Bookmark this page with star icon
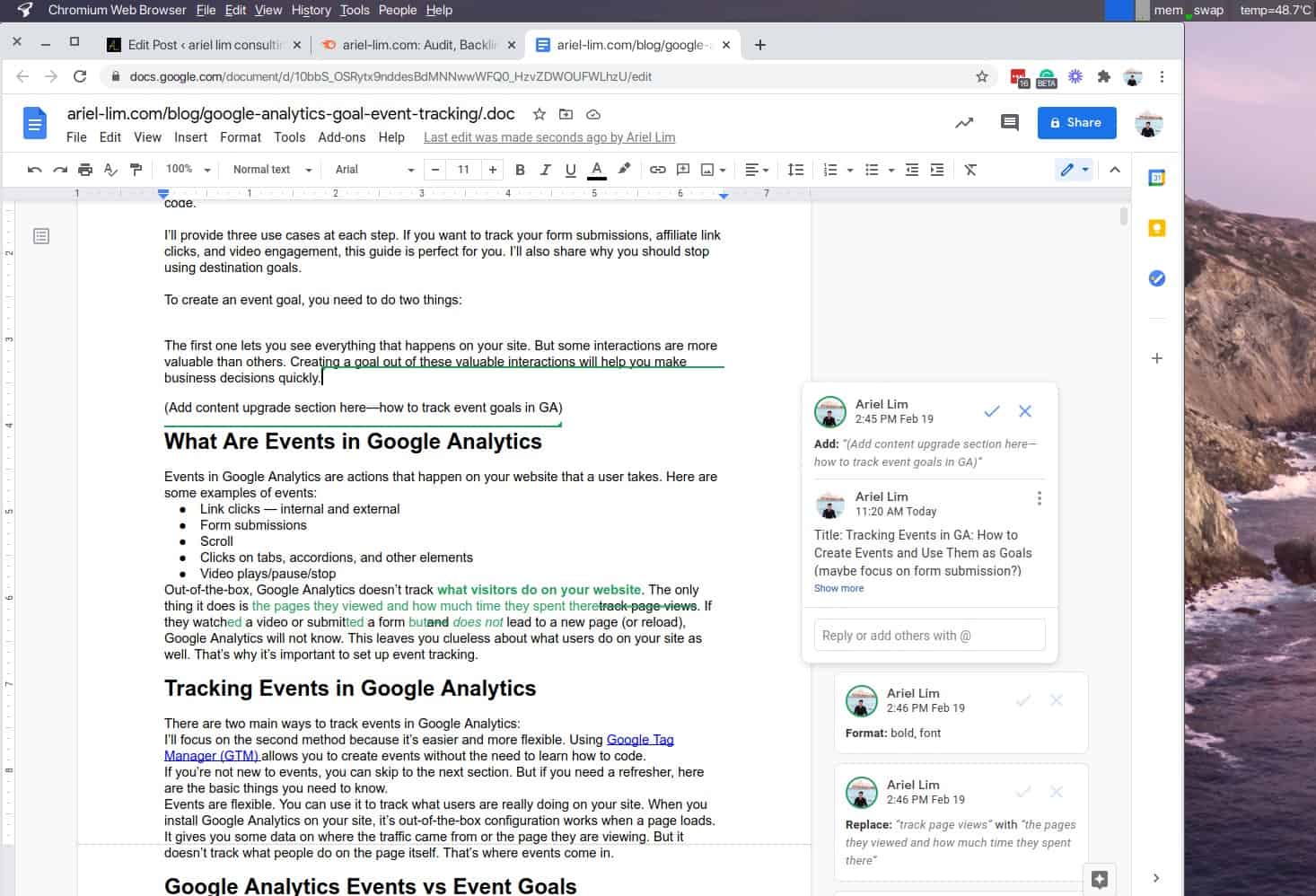The image size is (1316, 896). click(982, 76)
